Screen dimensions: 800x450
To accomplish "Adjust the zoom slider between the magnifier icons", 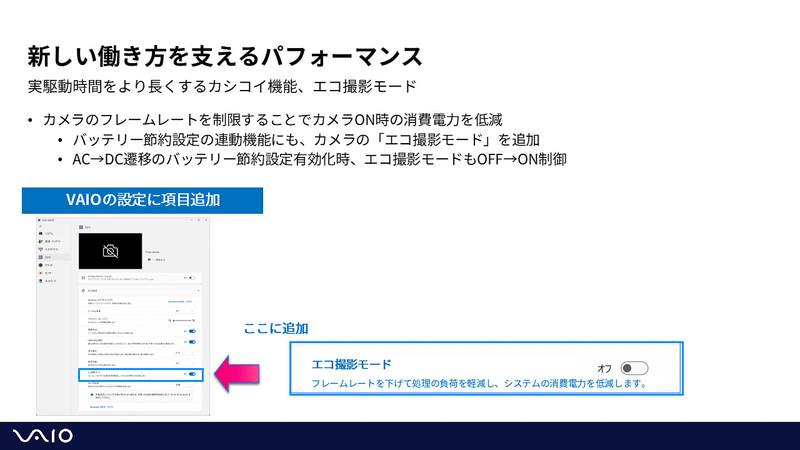I will [x=182, y=320].
